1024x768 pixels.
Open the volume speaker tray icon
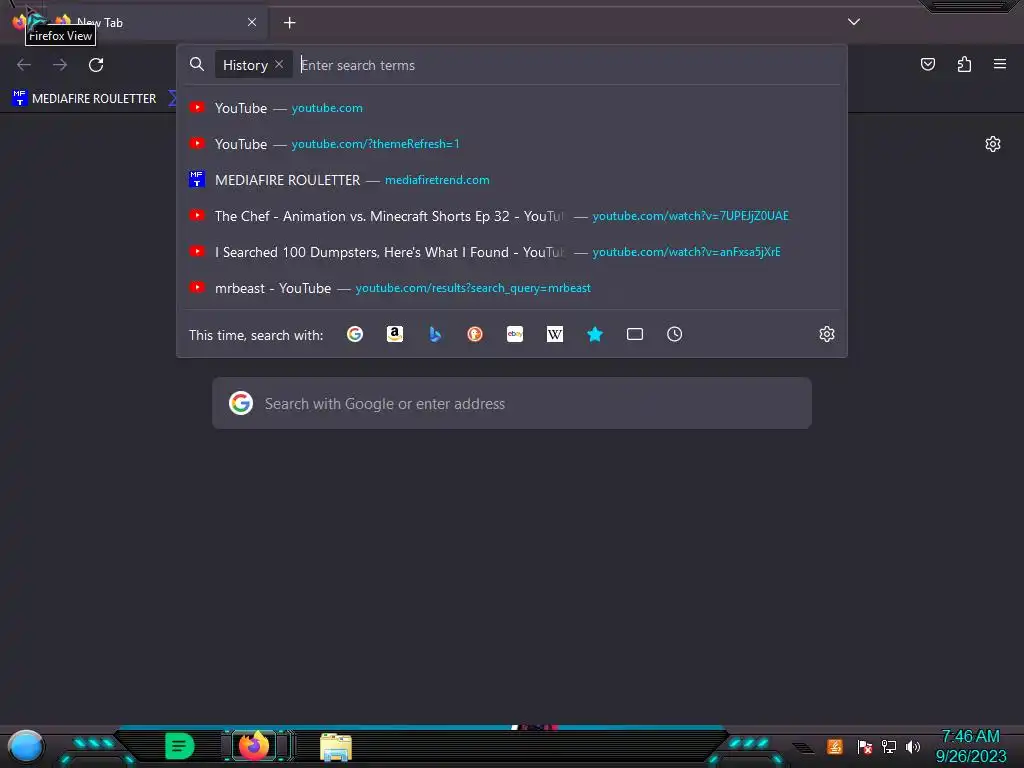pyautogui.click(x=913, y=746)
